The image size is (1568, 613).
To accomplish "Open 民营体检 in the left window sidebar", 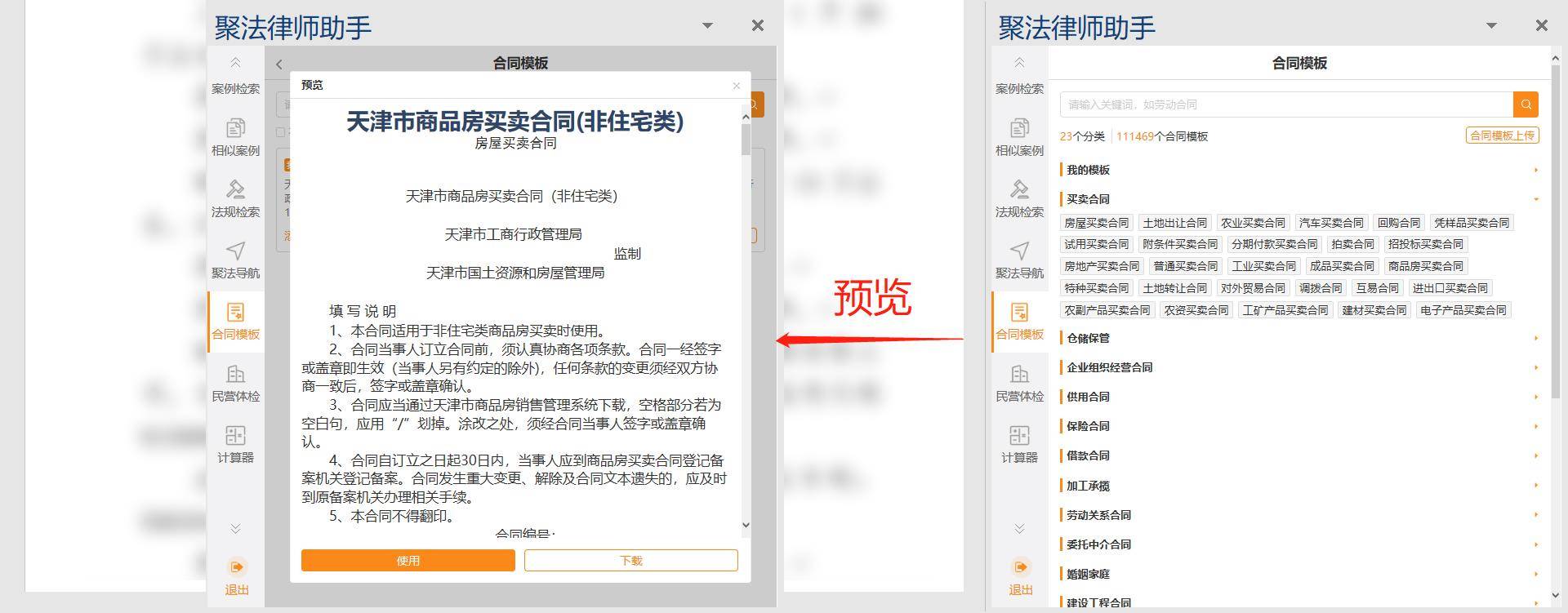I will click(235, 383).
